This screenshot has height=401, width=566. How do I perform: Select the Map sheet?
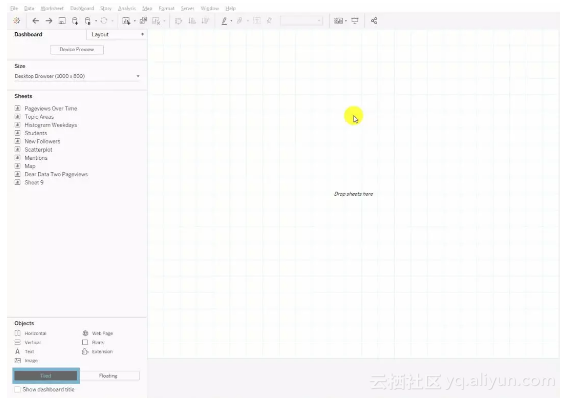[x=25, y=166]
